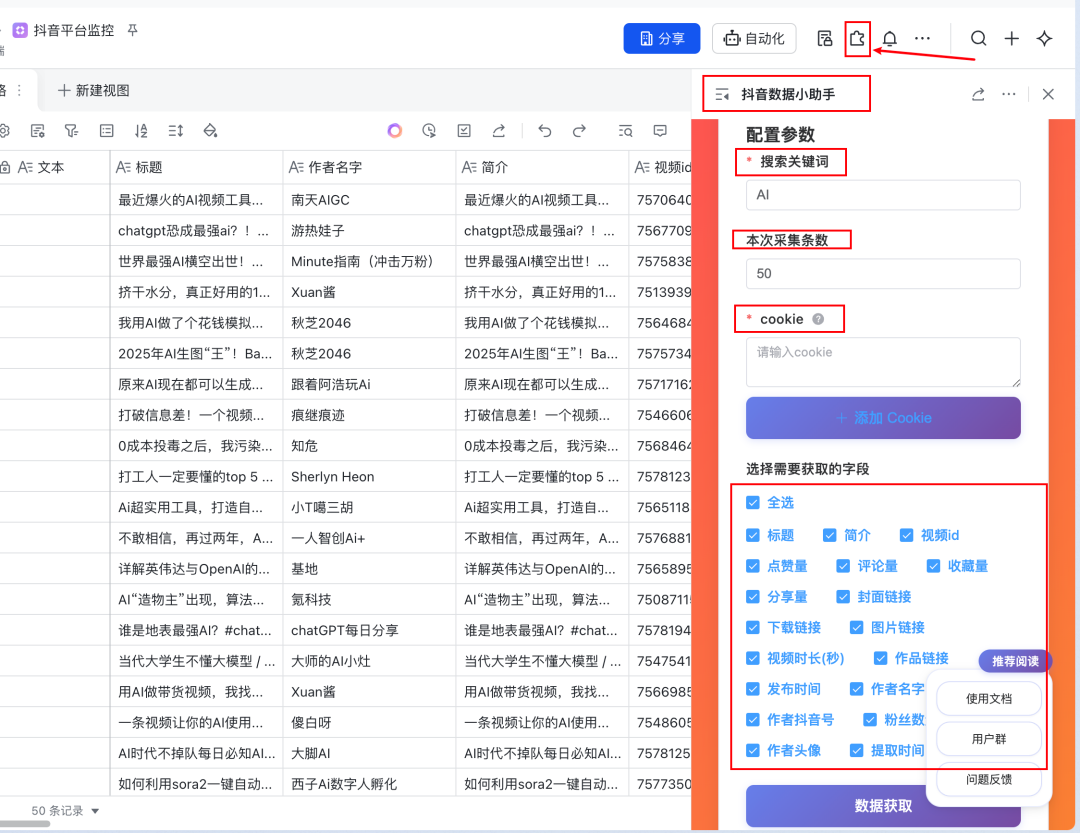Uncheck the 全选 select-all checkbox
This screenshot has width=1080, height=833.
[x=753, y=503]
